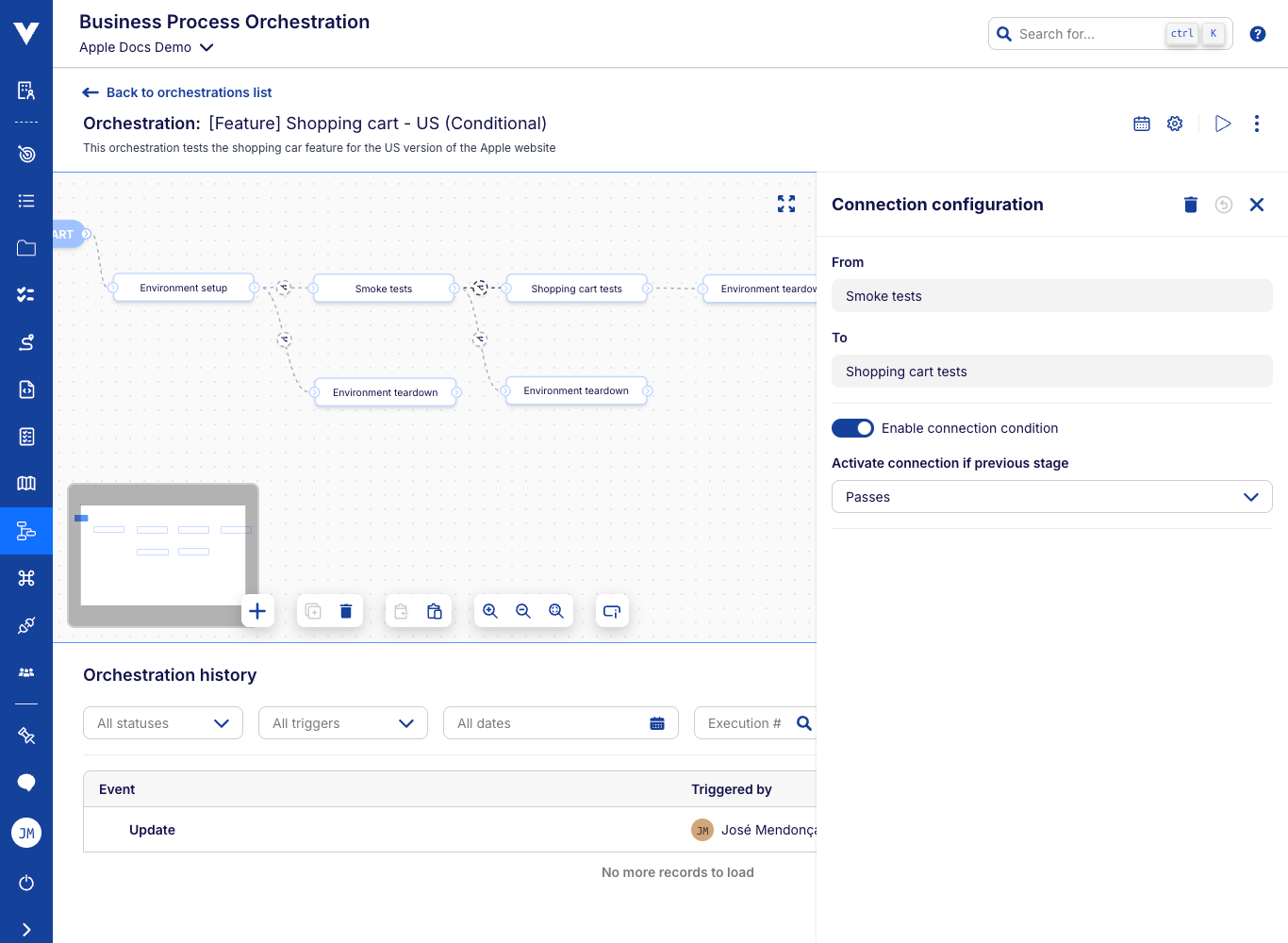Image resolution: width=1288 pixels, height=943 pixels.
Task: Run the orchestration with play icon
Action: pos(1223,124)
